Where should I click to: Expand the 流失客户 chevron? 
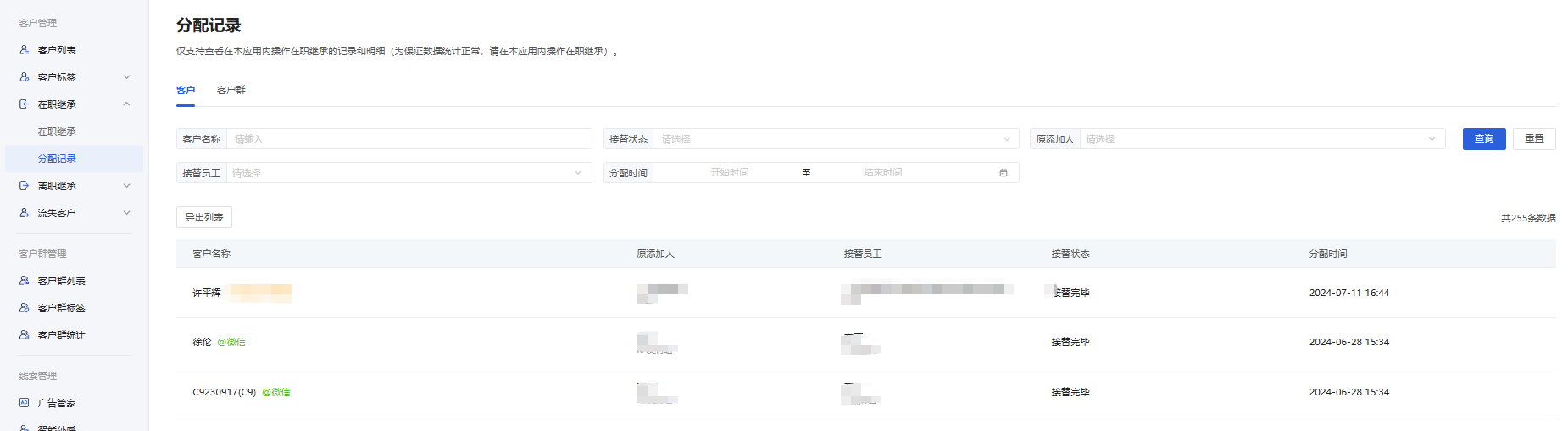click(x=126, y=213)
